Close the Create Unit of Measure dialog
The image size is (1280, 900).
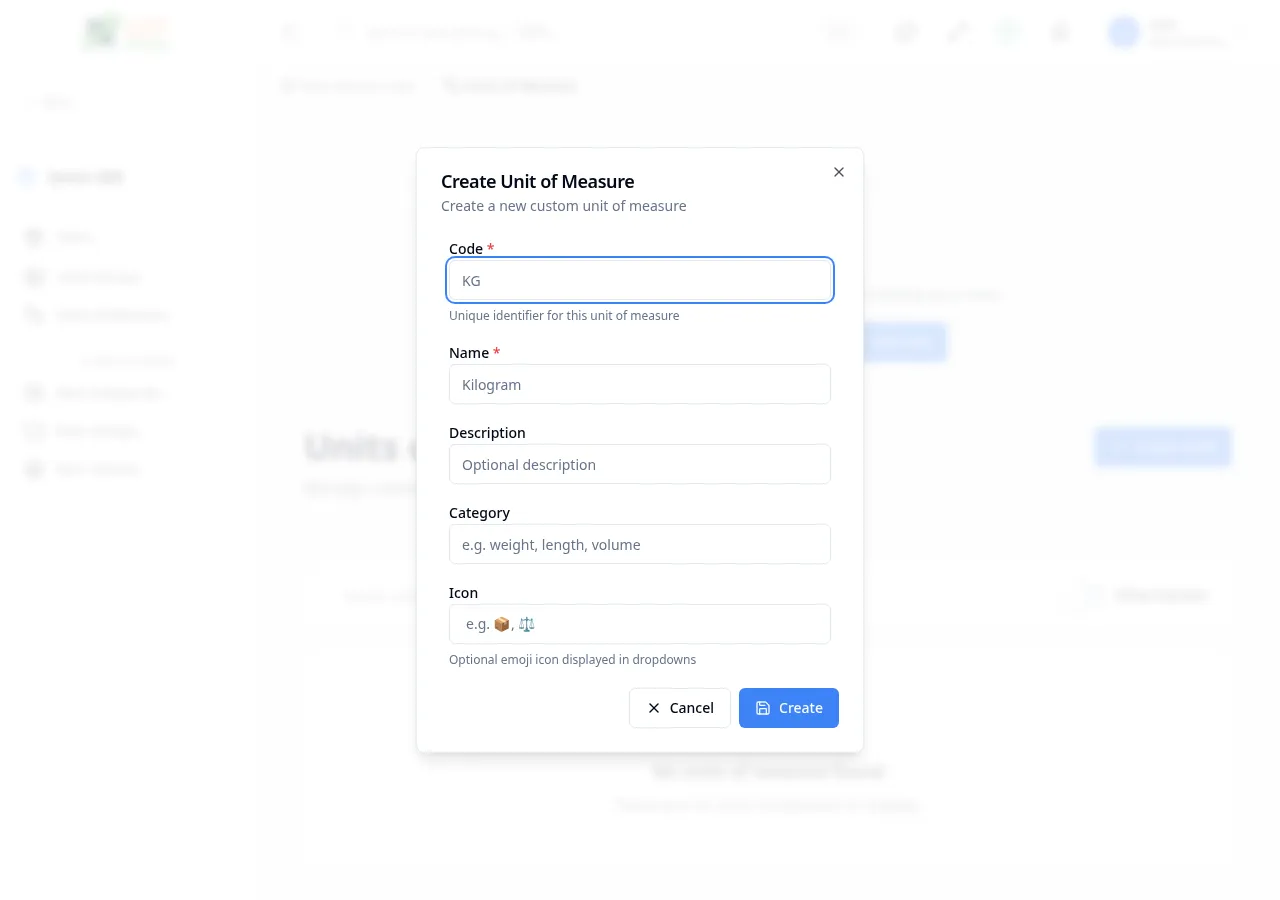[838, 172]
